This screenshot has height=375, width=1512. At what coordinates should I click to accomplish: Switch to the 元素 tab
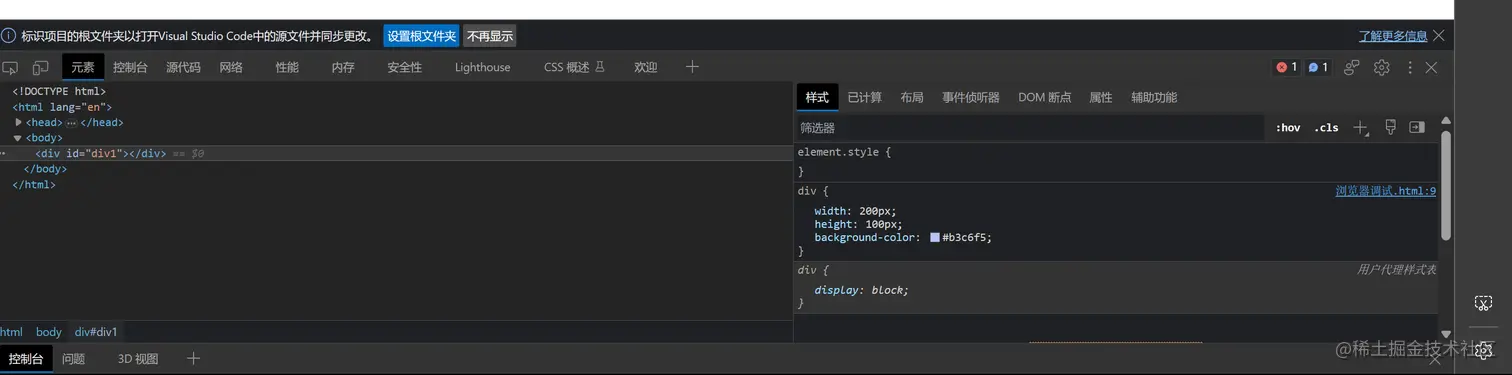(x=83, y=67)
